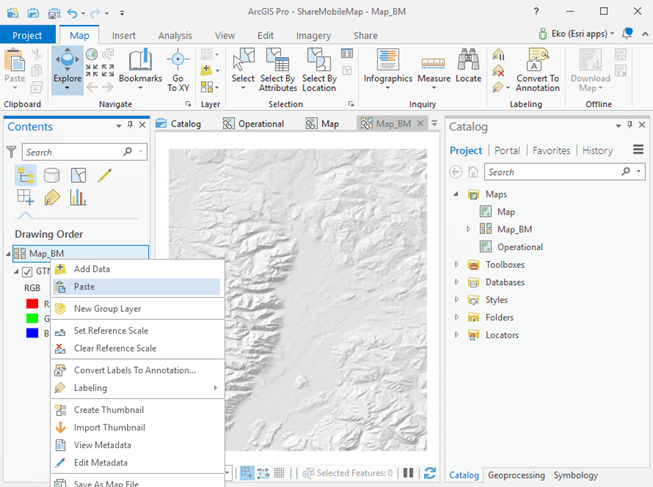Open Select By Attributes
Image resolution: width=653 pixels, height=487 pixels.
(278, 70)
